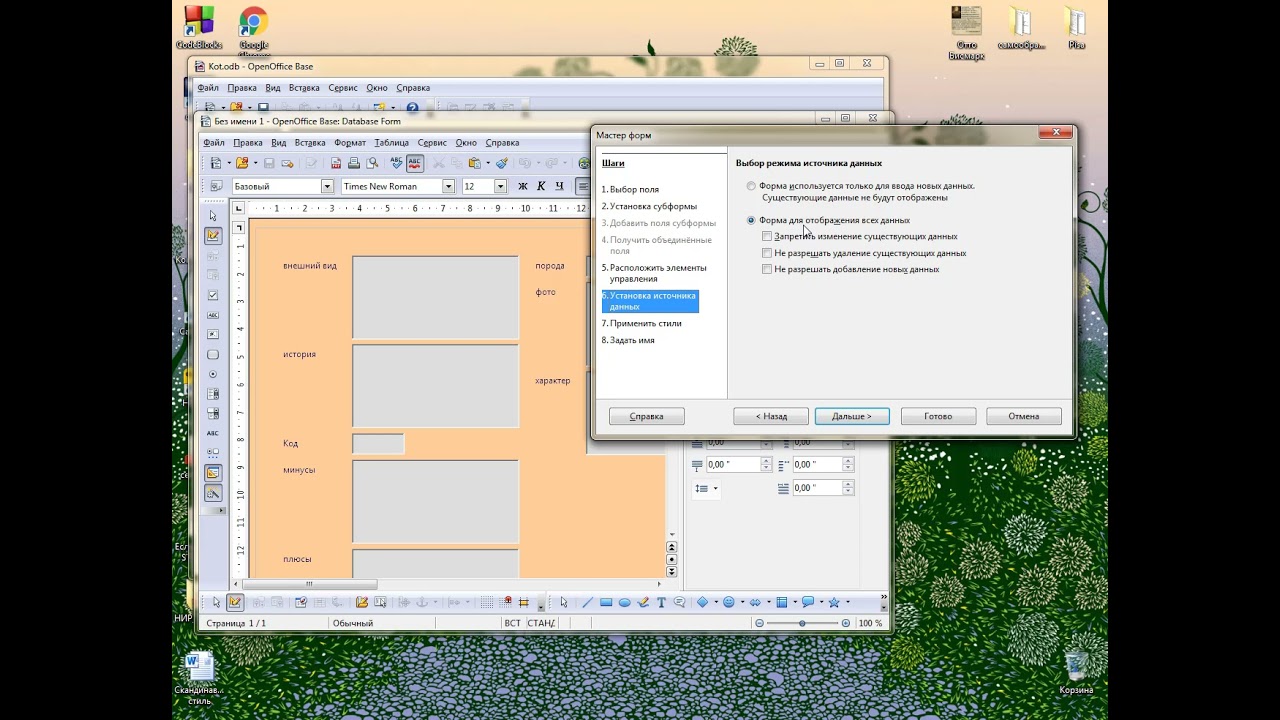The height and width of the screenshot is (720, 1280).
Task: Toggle underline Ч formatting
Action: (559, 186)
